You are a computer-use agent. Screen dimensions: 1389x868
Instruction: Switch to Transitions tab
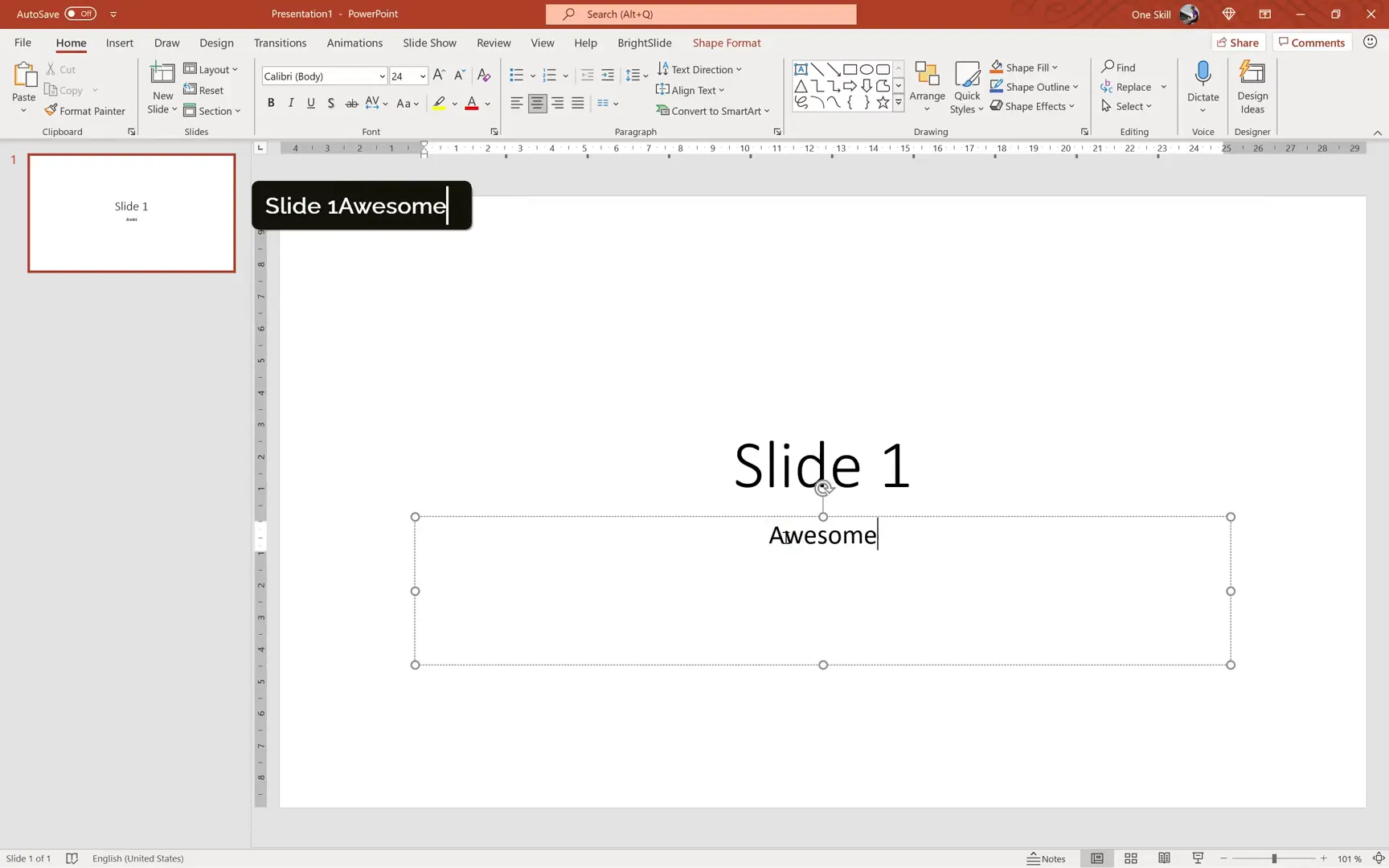click(280, 43)
